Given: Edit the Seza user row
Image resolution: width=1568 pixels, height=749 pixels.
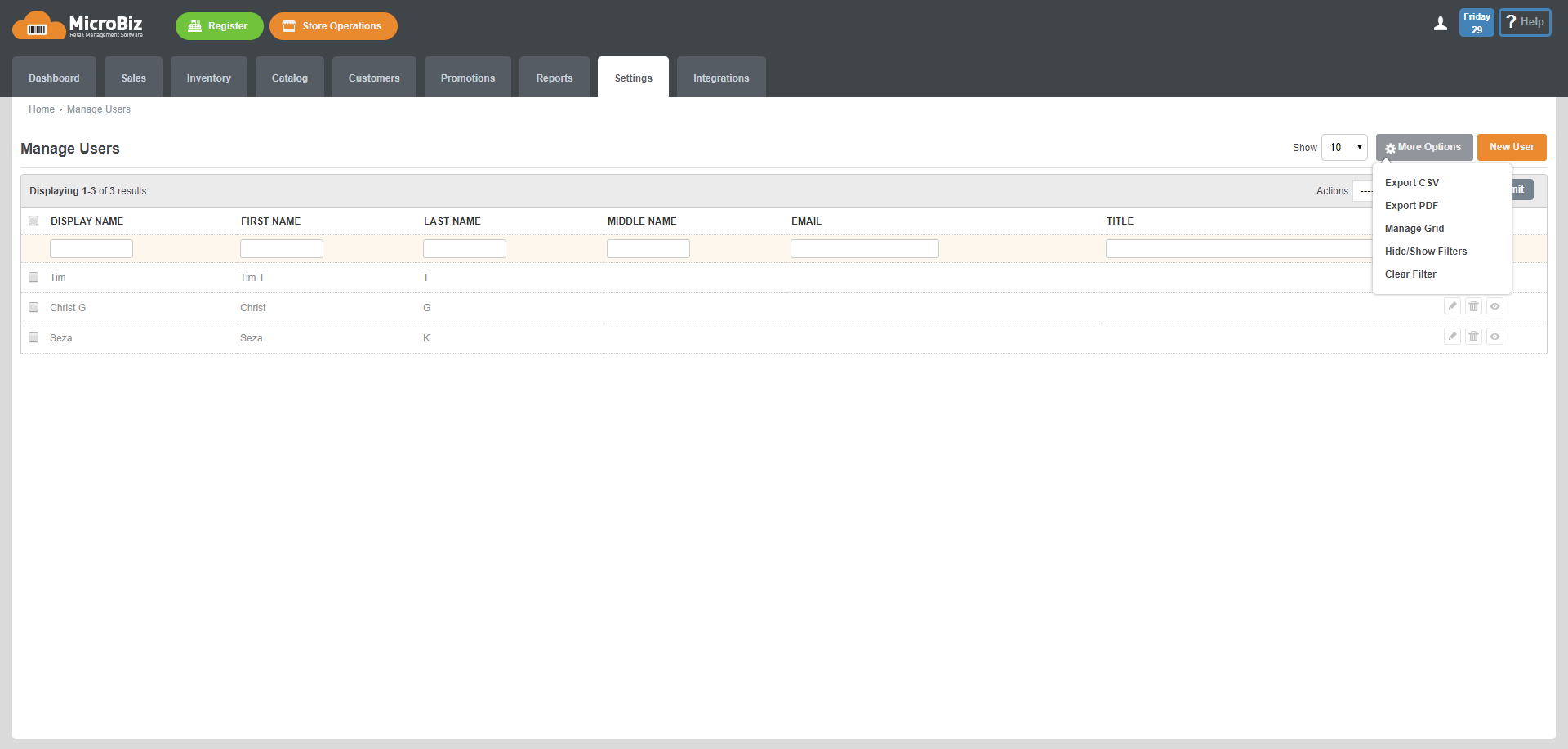Looking at the screenshot, I should tap(1452, 337).
